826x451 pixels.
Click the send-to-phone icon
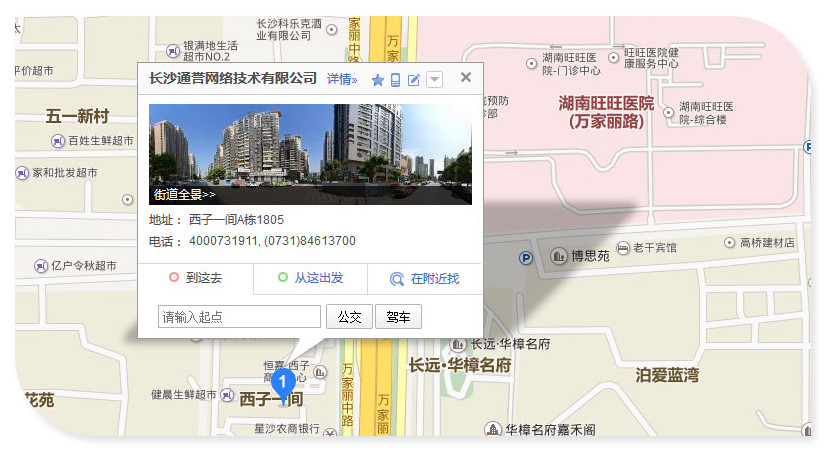(x=395, y=80)
